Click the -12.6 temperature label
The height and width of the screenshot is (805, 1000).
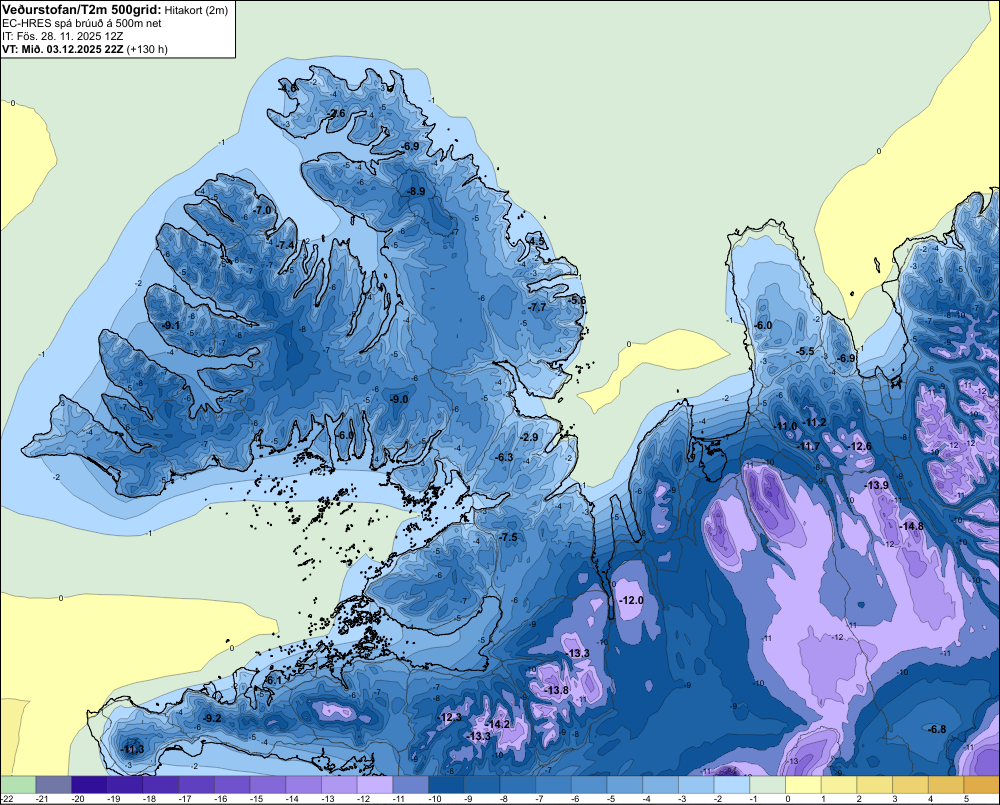click(860, 446)
